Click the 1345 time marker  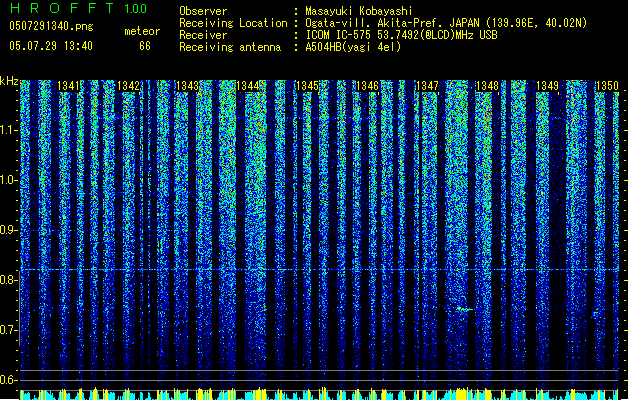pyautogui.click(x=307, y=86)
